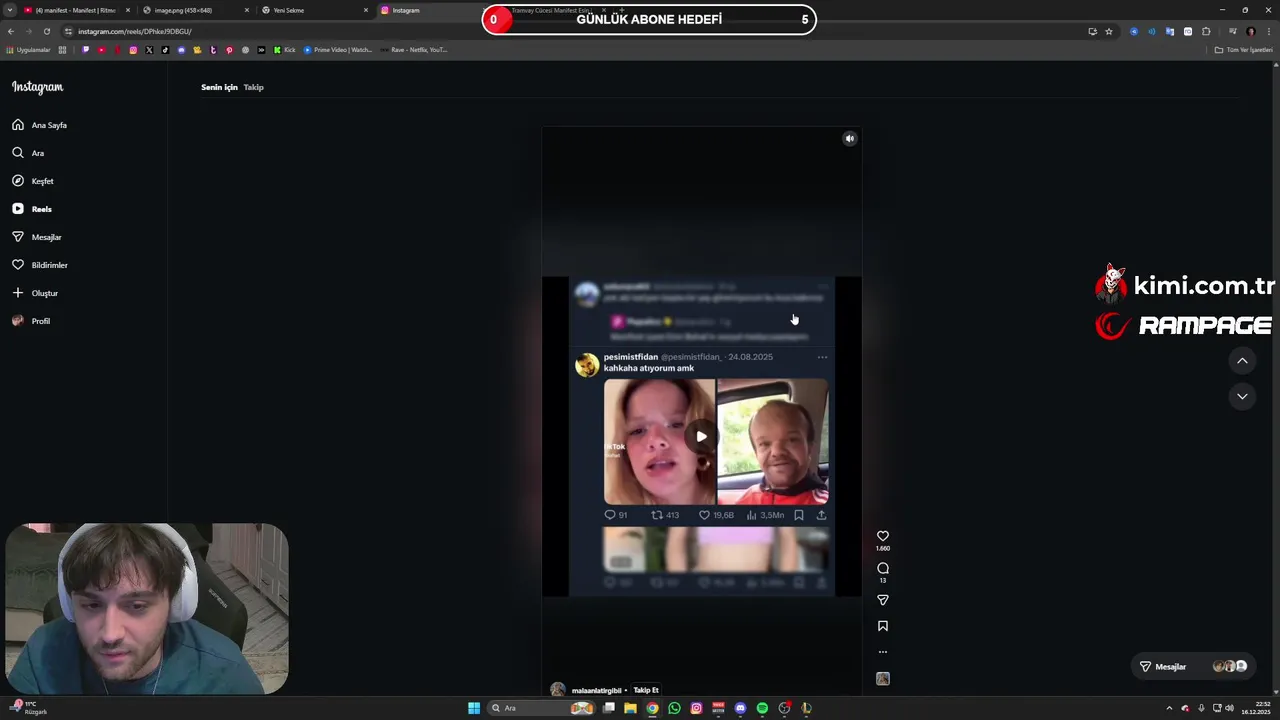Screen dimensions: 1280x720
Task: Open Prime Video bookmark
Action: click(337, 50)
